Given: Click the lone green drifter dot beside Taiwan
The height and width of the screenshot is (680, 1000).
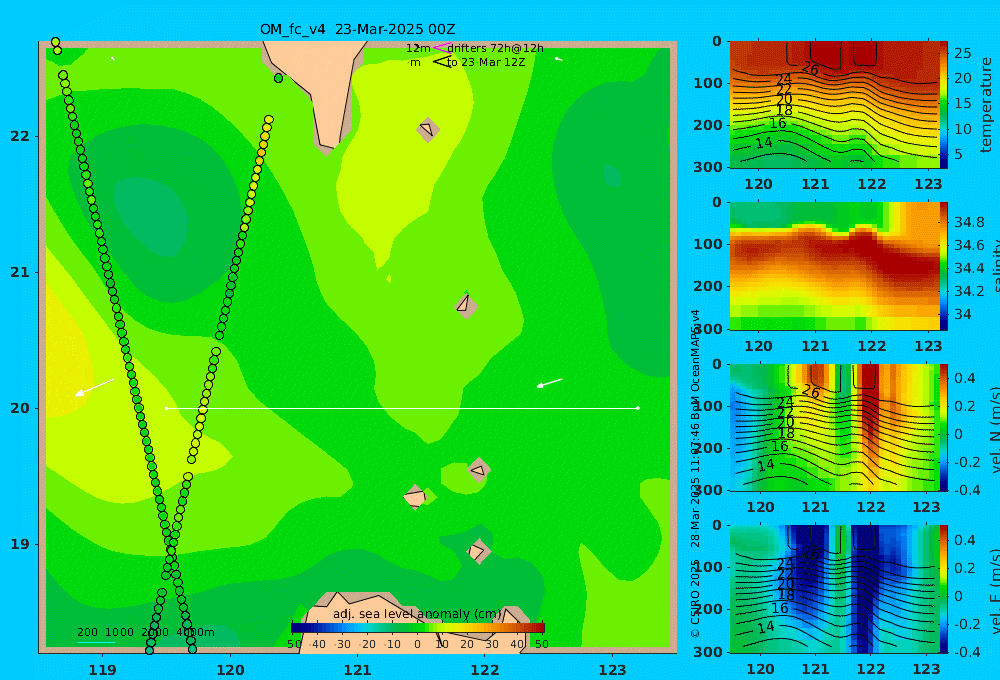Looking at the screenshot, I should (278, 78).
